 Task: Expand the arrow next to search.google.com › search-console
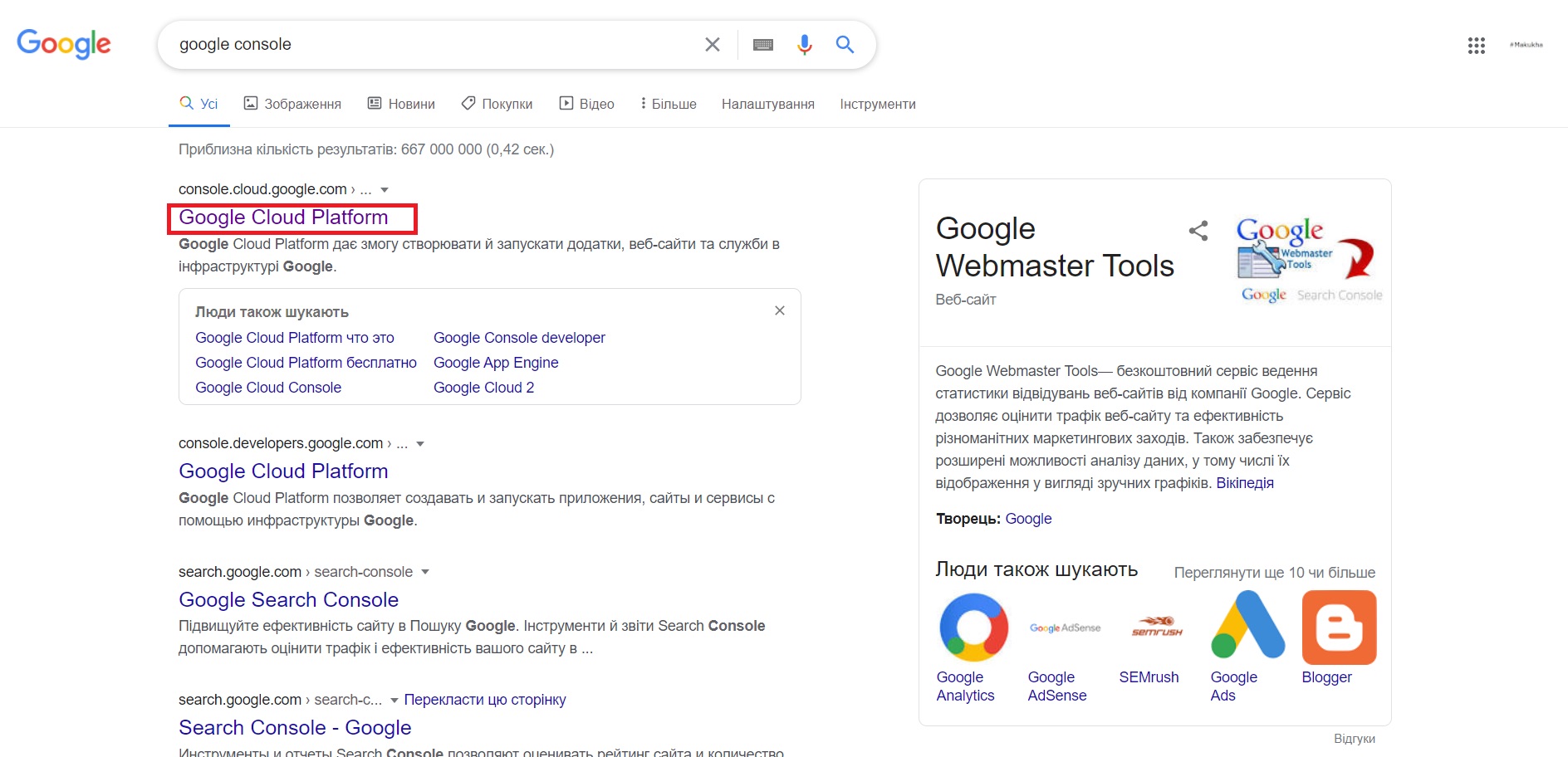click(425, 572)
